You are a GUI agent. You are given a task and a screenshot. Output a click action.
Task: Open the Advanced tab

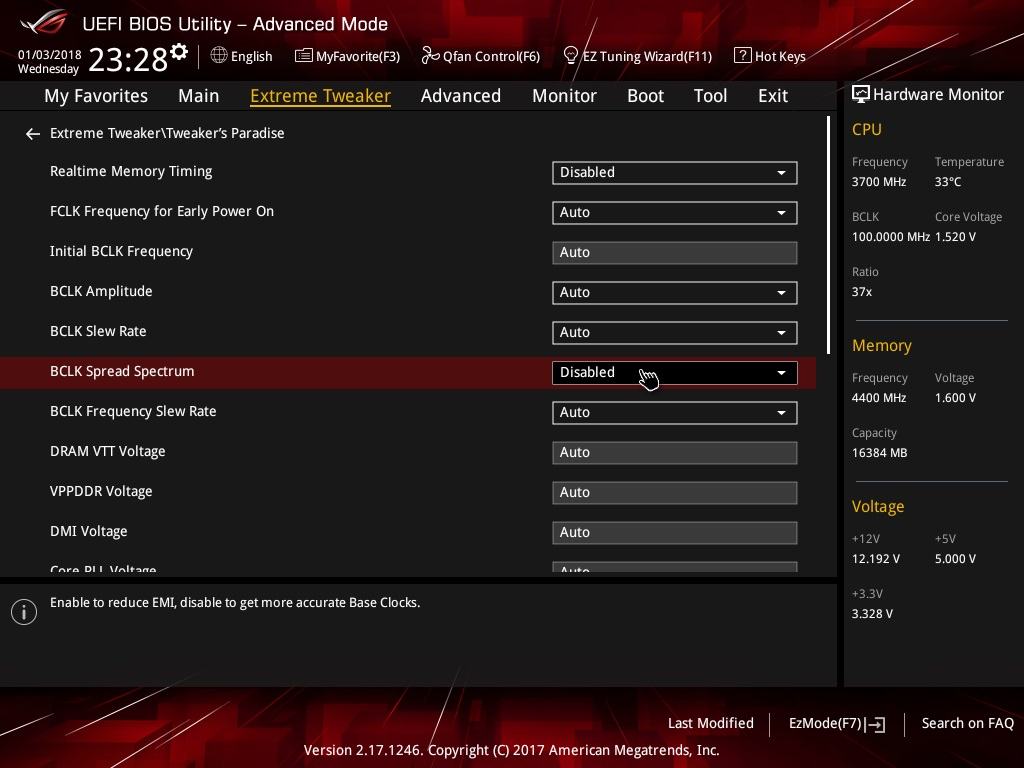click(x=460, y=96)
